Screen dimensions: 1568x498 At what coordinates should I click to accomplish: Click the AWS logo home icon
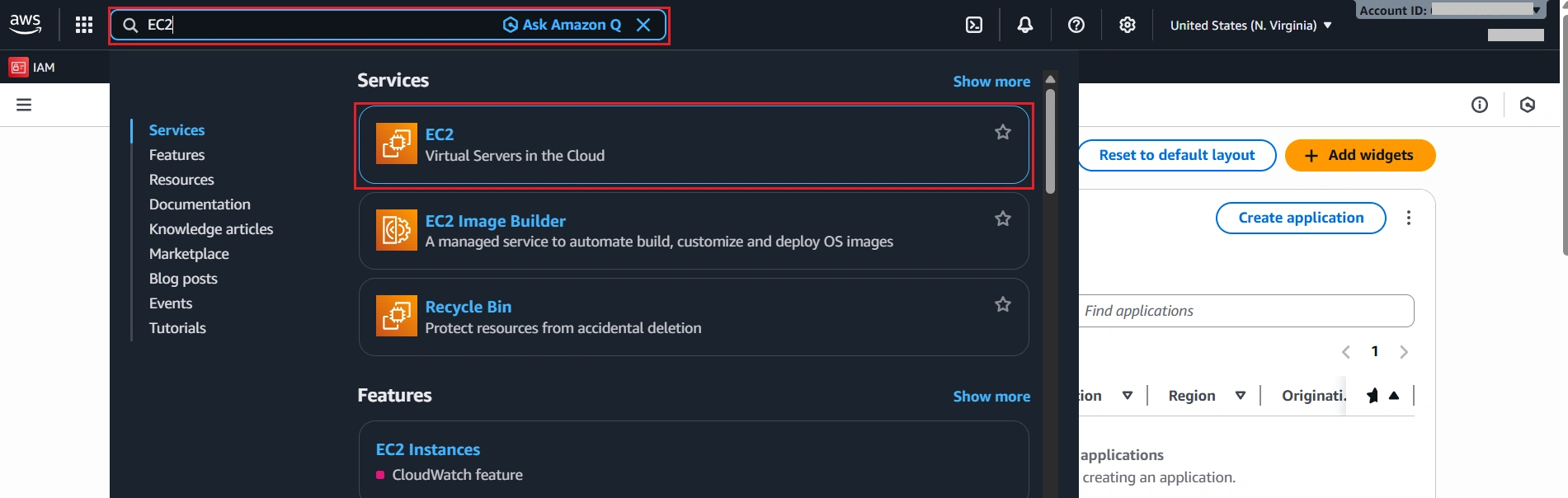point(25,25)
